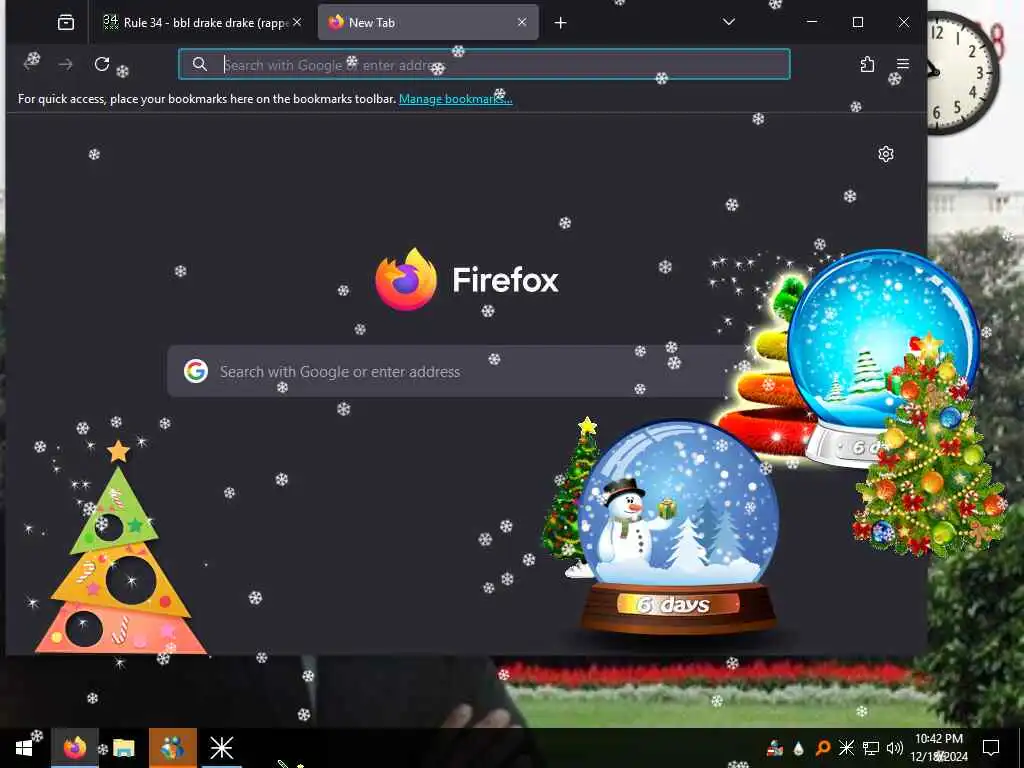Open the snowflake app in taskbar
This screenshot has height=768, width=1024.
(221, 748)
